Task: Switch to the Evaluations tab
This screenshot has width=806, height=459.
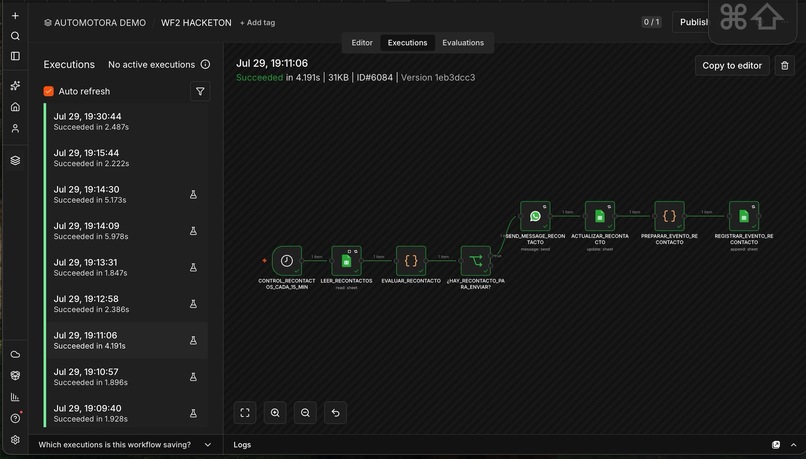Action: pos(463,43)
